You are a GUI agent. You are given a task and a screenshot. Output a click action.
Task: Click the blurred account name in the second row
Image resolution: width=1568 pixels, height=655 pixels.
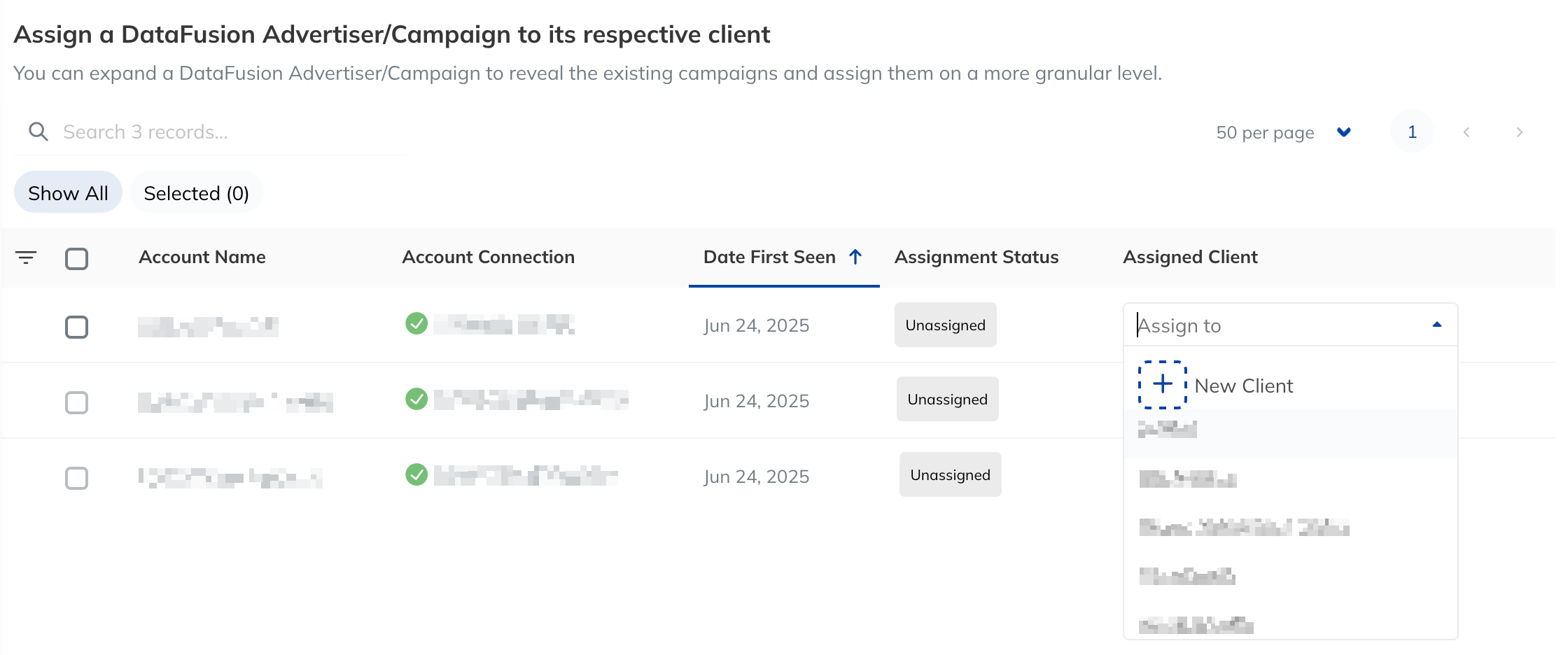(x=235, y=402)
